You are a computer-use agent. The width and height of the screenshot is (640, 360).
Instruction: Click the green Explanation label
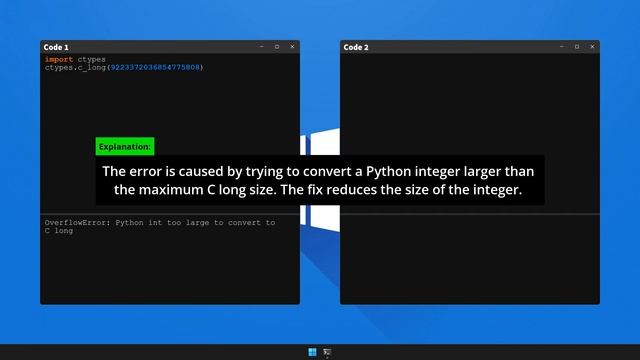point(125,147)
